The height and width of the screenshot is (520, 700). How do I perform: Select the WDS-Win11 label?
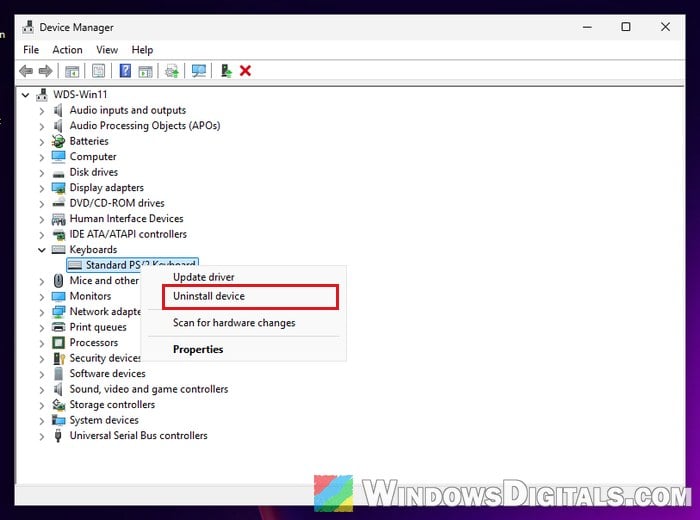pyautogui.click(x=80, y=95)
